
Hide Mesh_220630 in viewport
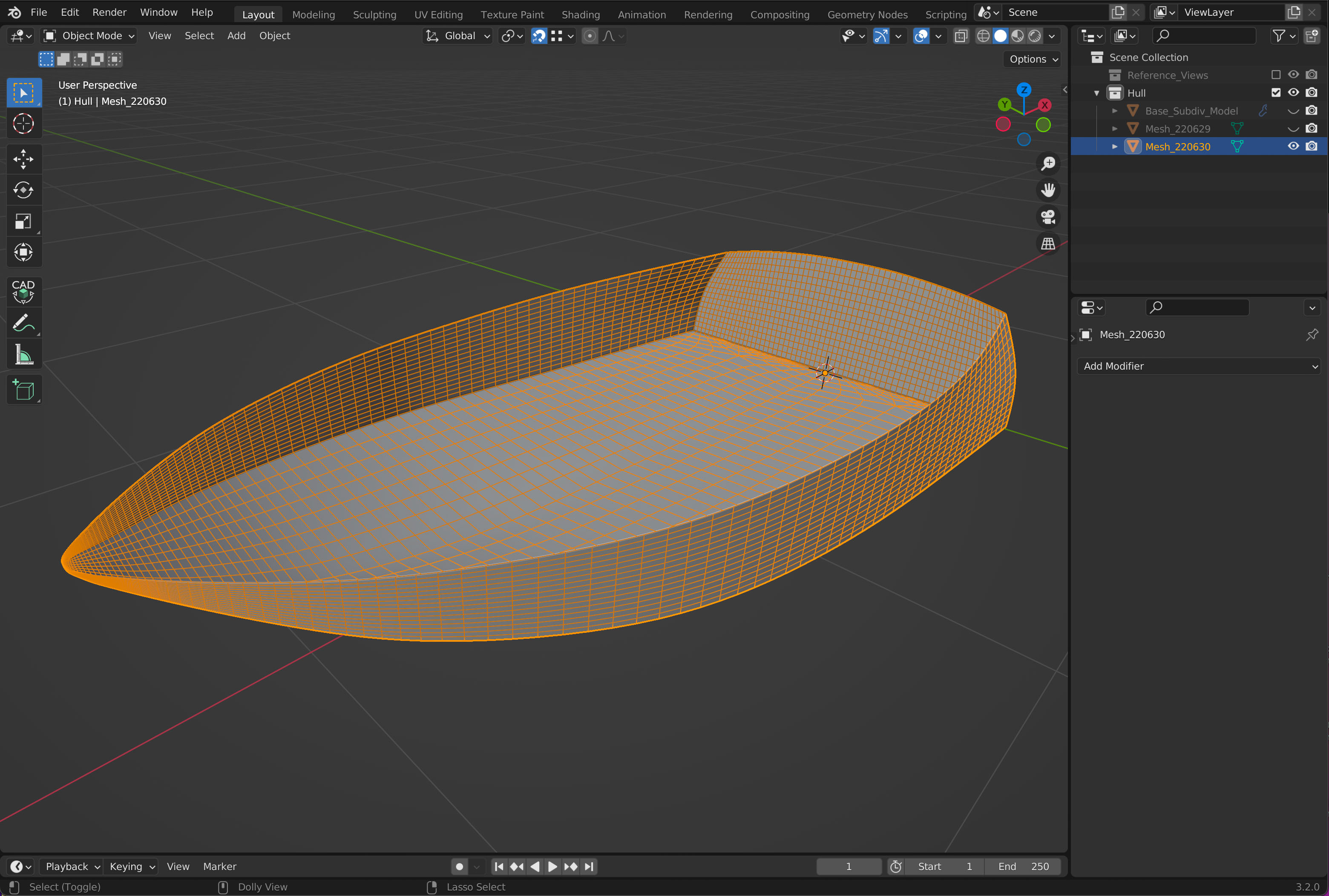pos(1293,146)
